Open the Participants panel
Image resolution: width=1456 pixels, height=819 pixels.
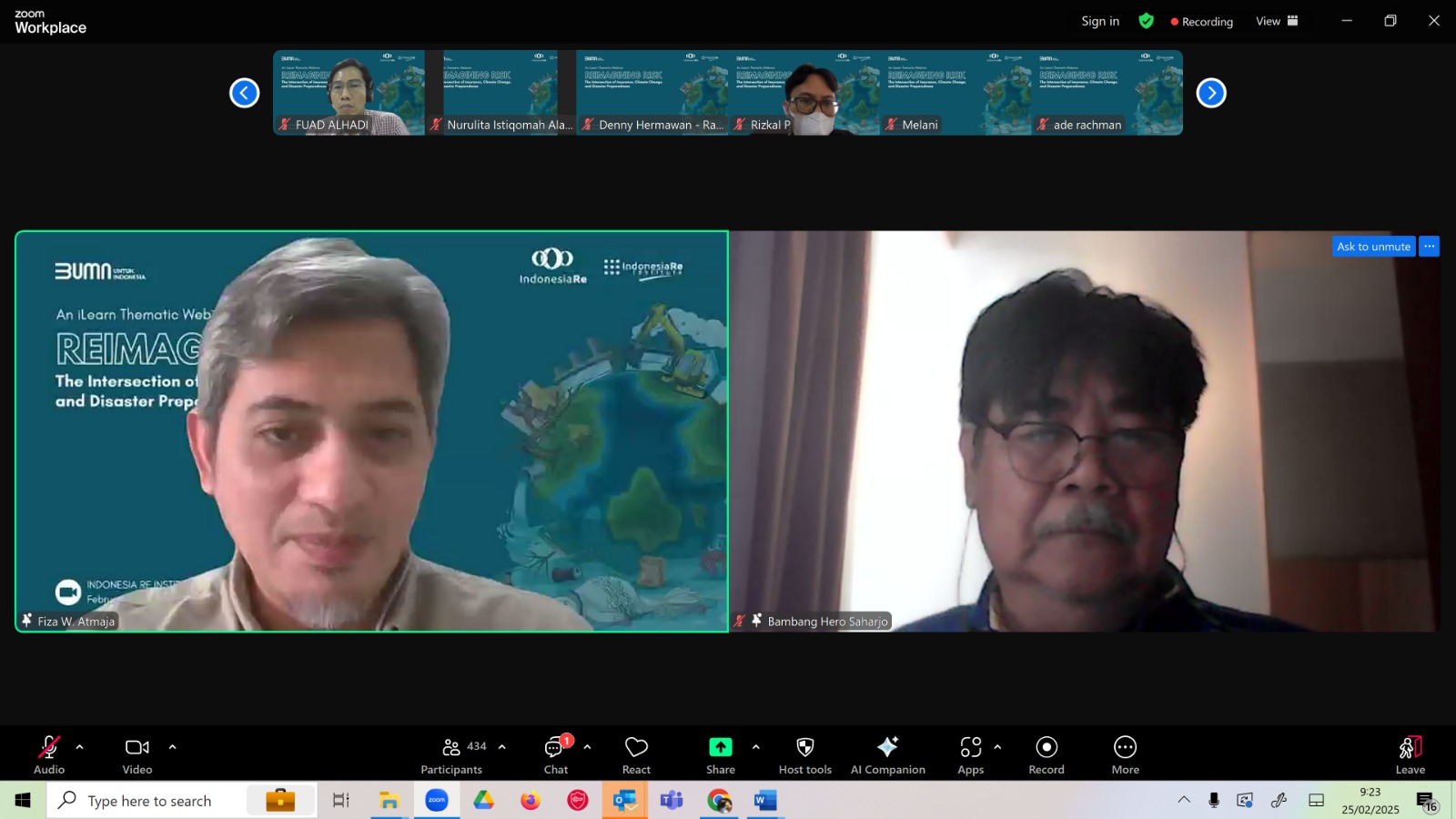pos(452,754)
